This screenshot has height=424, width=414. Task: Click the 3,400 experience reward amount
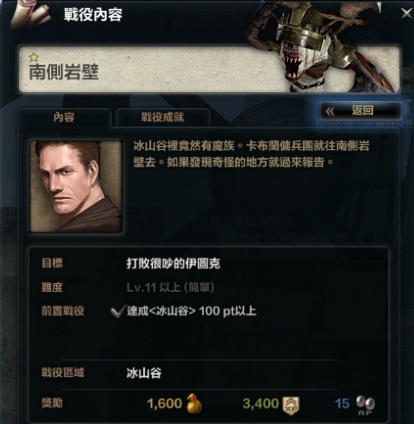pos(261,404)
